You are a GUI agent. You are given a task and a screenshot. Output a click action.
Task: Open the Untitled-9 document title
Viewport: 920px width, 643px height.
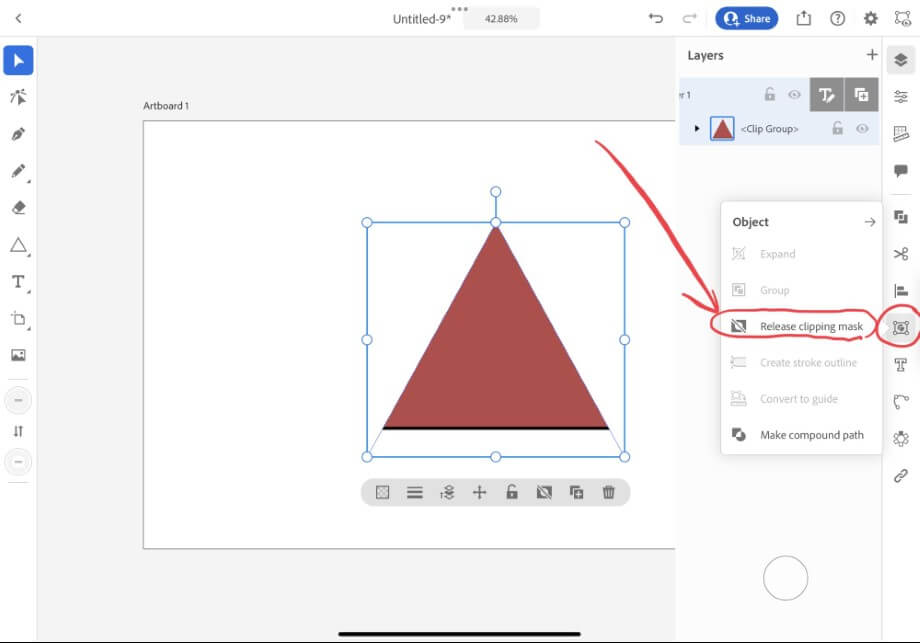(x=421, y=19)
